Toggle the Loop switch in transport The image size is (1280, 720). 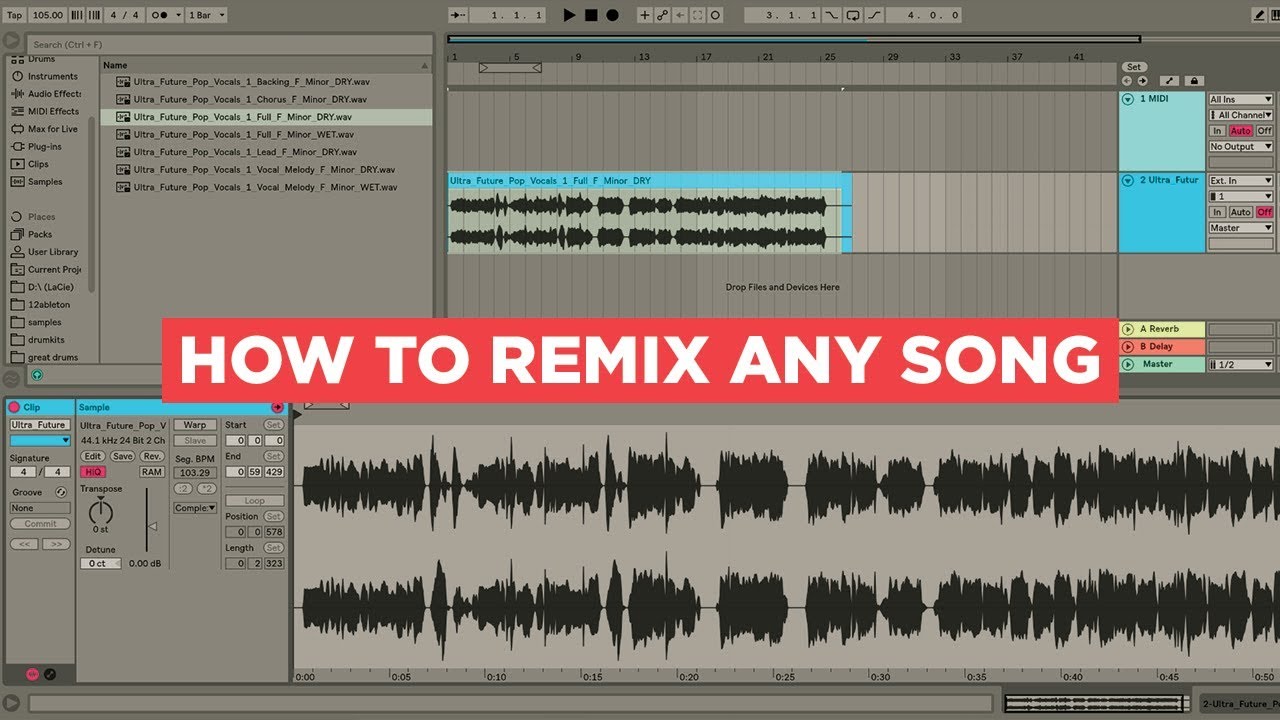[x=853, y=15]
